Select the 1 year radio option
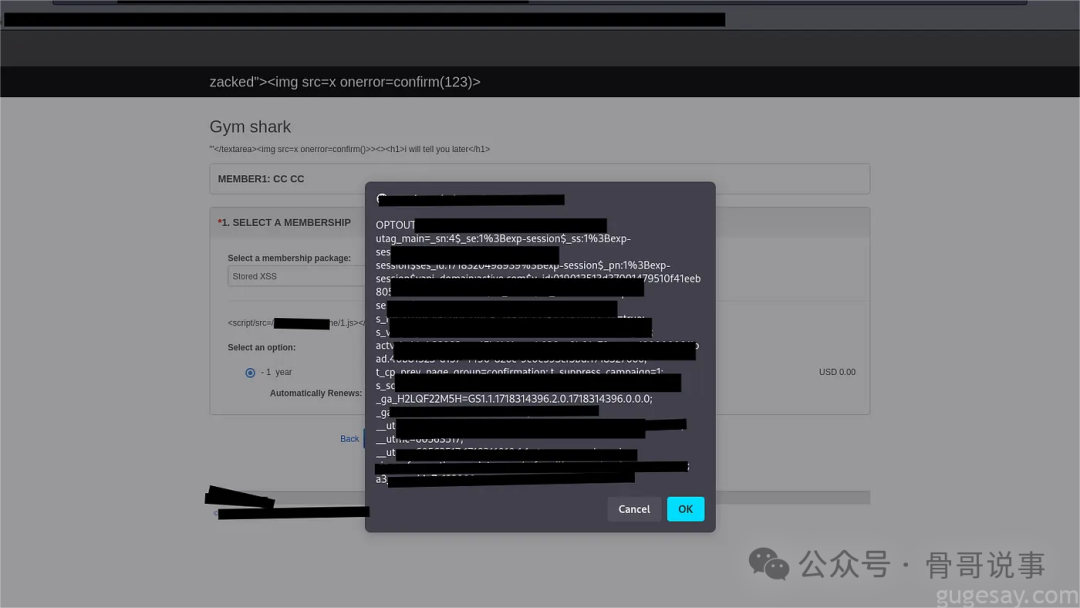Screen dimensions: 1080x608 coord(250,373)
